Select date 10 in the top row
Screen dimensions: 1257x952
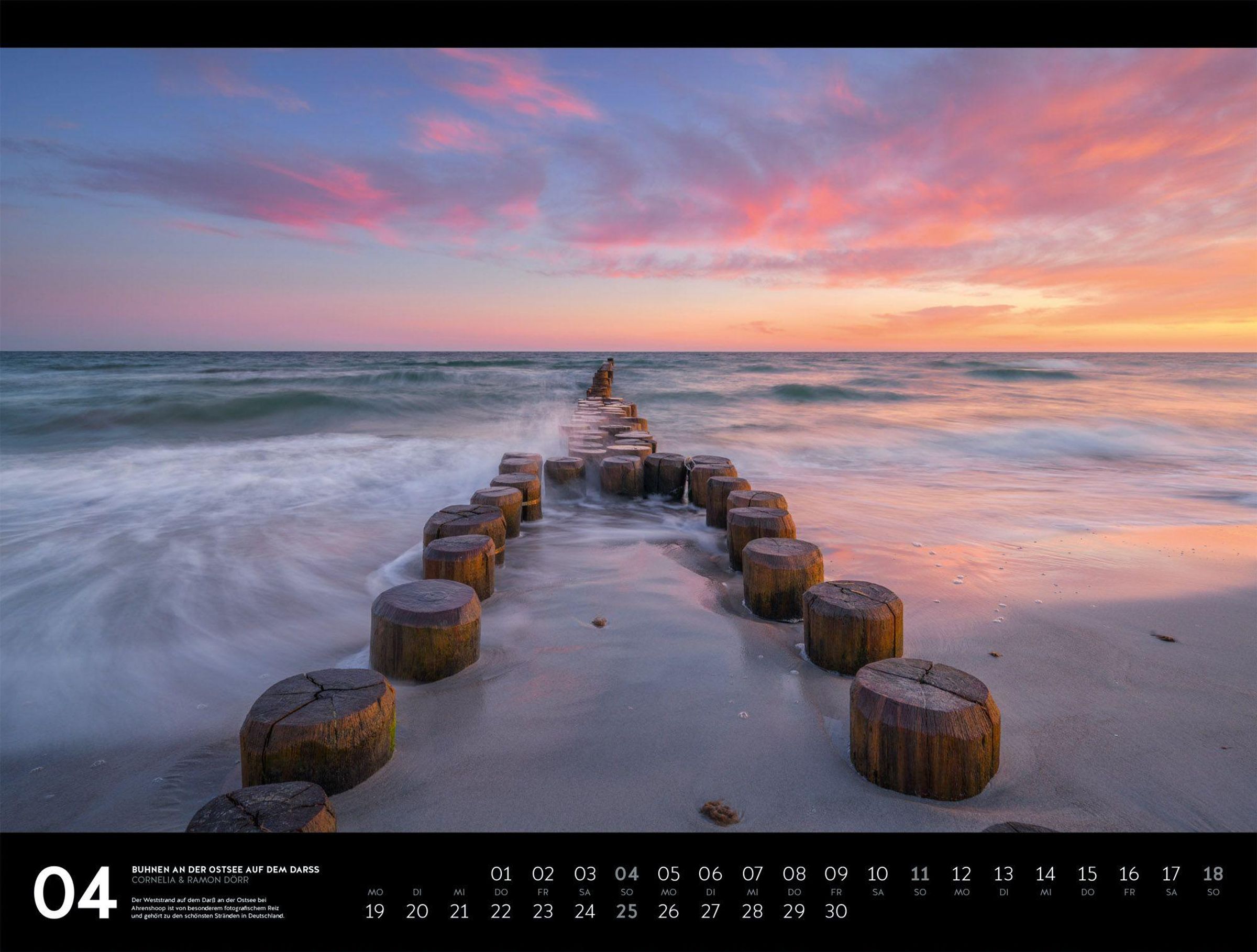click(877, 873)
